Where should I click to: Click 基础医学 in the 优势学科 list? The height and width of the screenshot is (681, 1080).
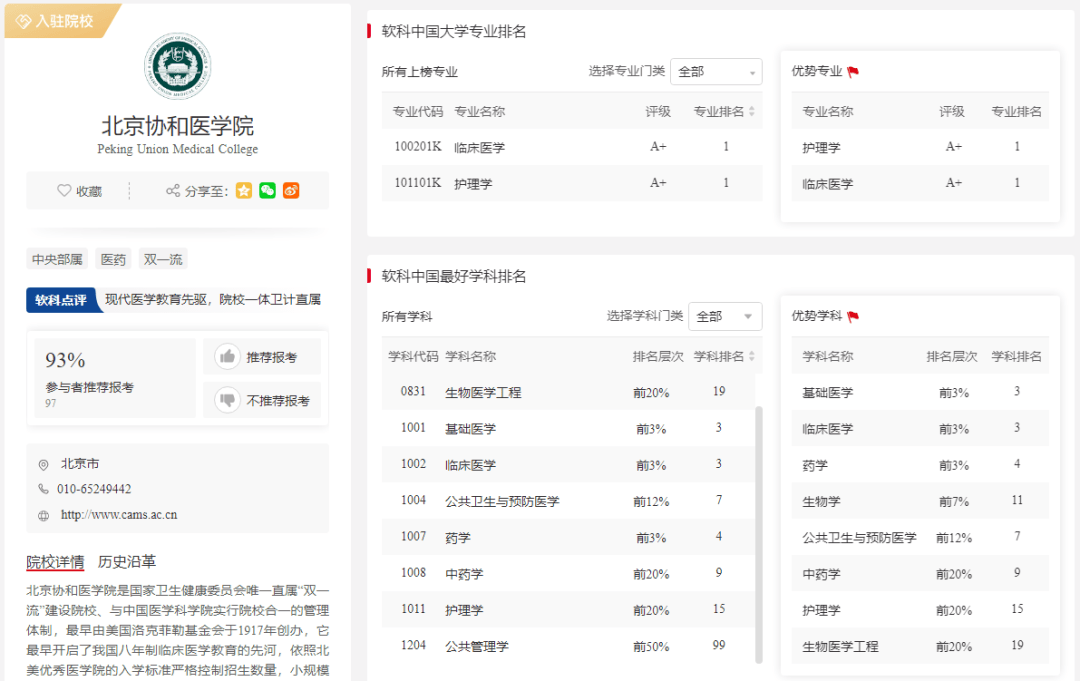click(x=827, y=392)
